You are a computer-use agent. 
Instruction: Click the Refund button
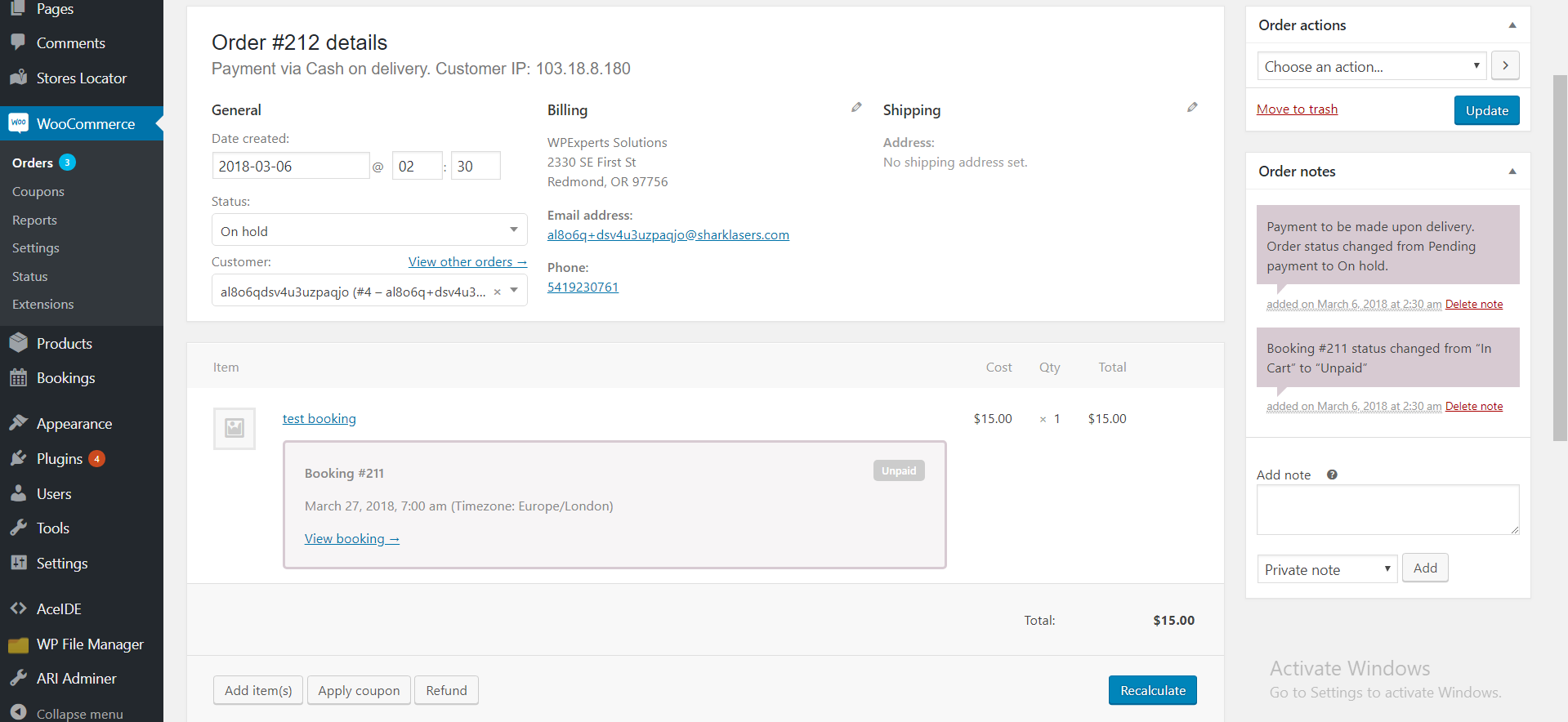tap(446, 690)
